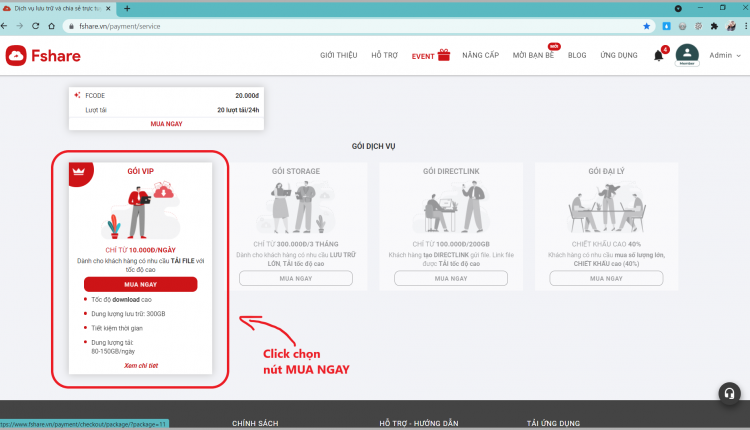Click MUA NGAY in Gói Directlink
Image resolution: width=750 pixels, height=430 pixels.
pos(451,278)
